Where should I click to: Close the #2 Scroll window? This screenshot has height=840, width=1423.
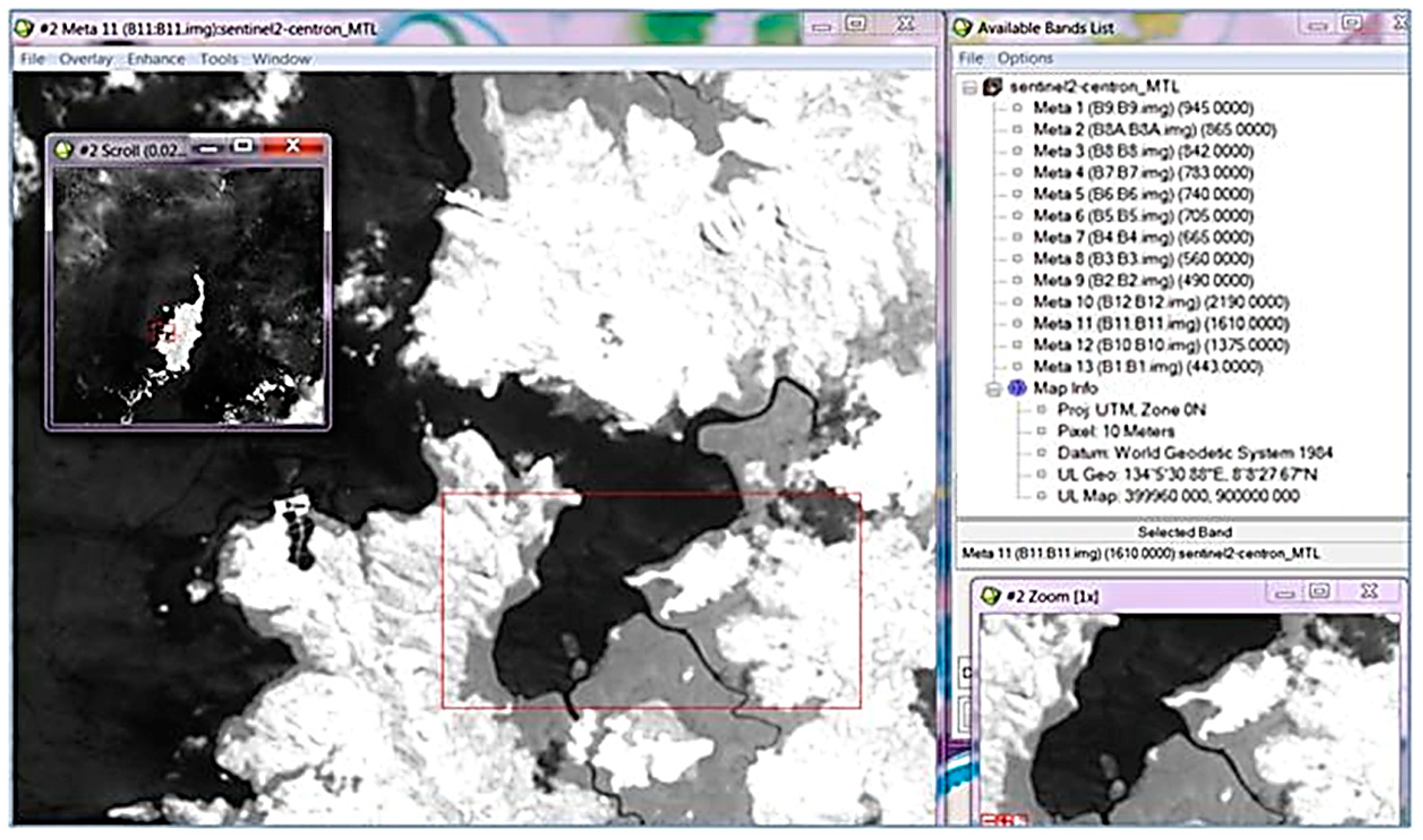pyautogui.click(x=293, y=146)
